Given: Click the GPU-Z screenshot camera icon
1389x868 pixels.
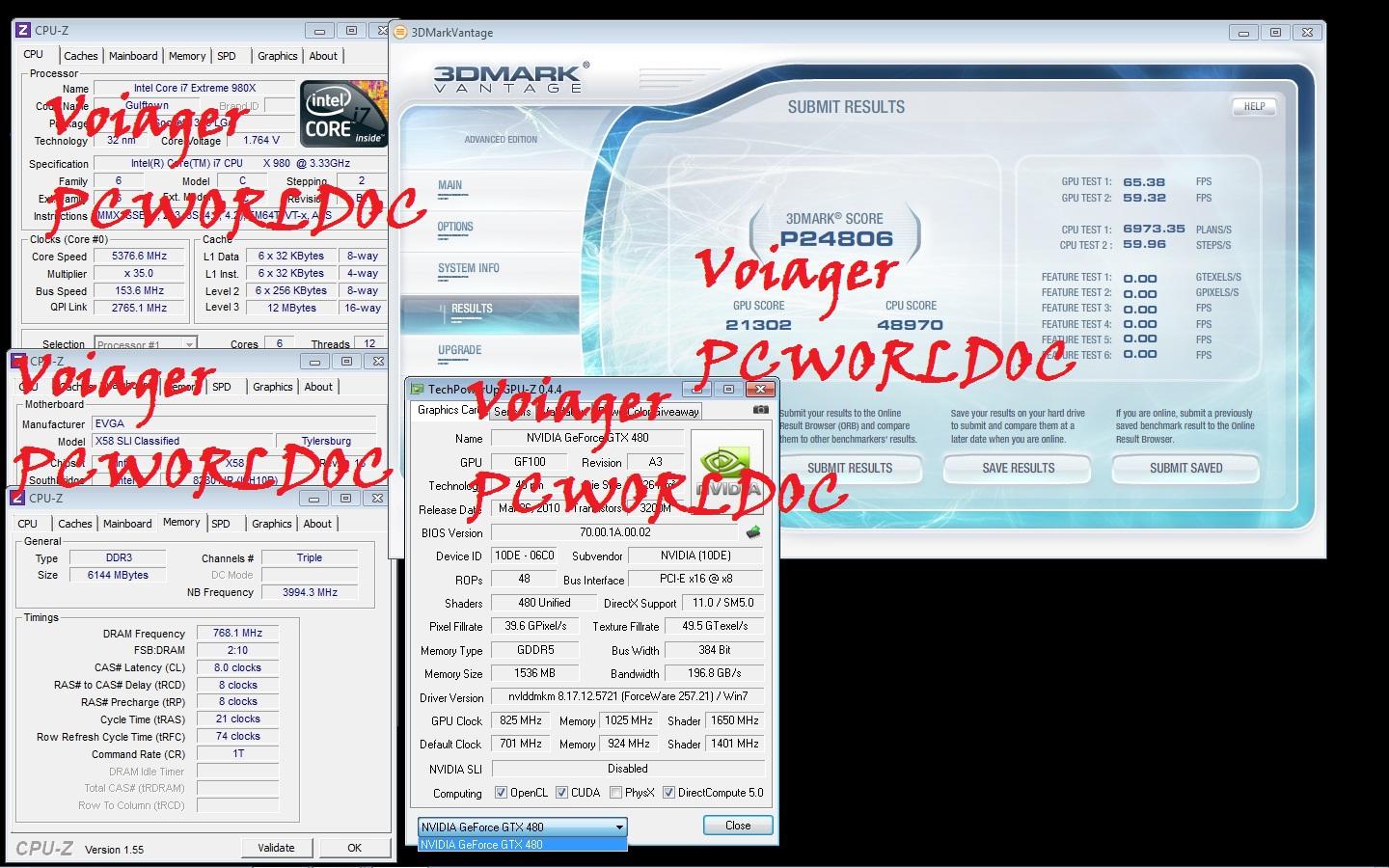Looking at the screenshot, I should pos(761,410).
